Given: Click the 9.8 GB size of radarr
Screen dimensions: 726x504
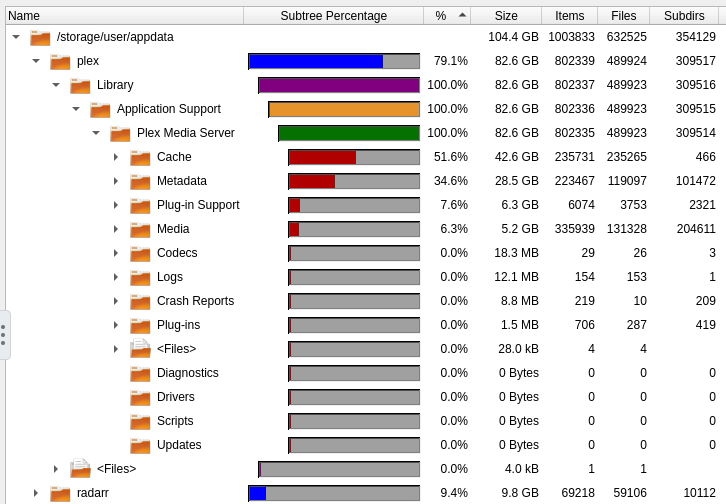Looking at the screenshot, I should (x=520, y=493).
